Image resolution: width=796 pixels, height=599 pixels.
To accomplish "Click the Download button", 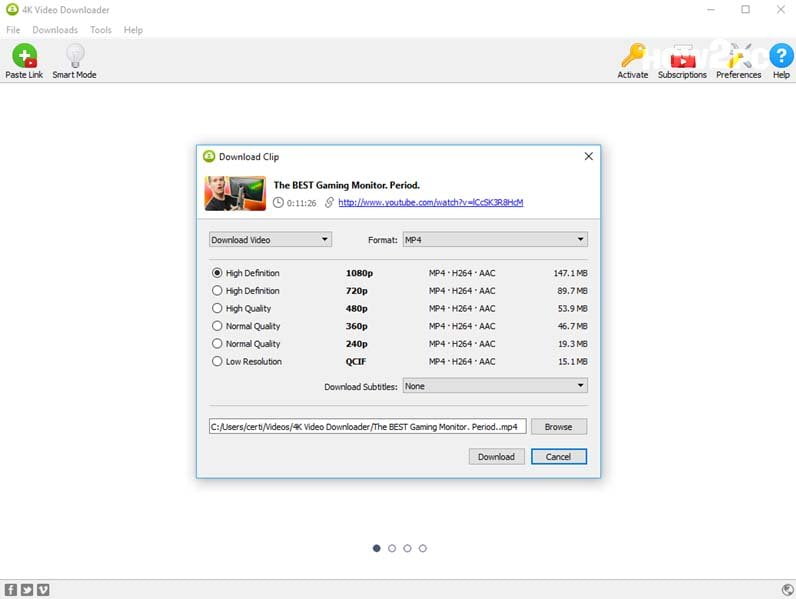I will 496,457.
